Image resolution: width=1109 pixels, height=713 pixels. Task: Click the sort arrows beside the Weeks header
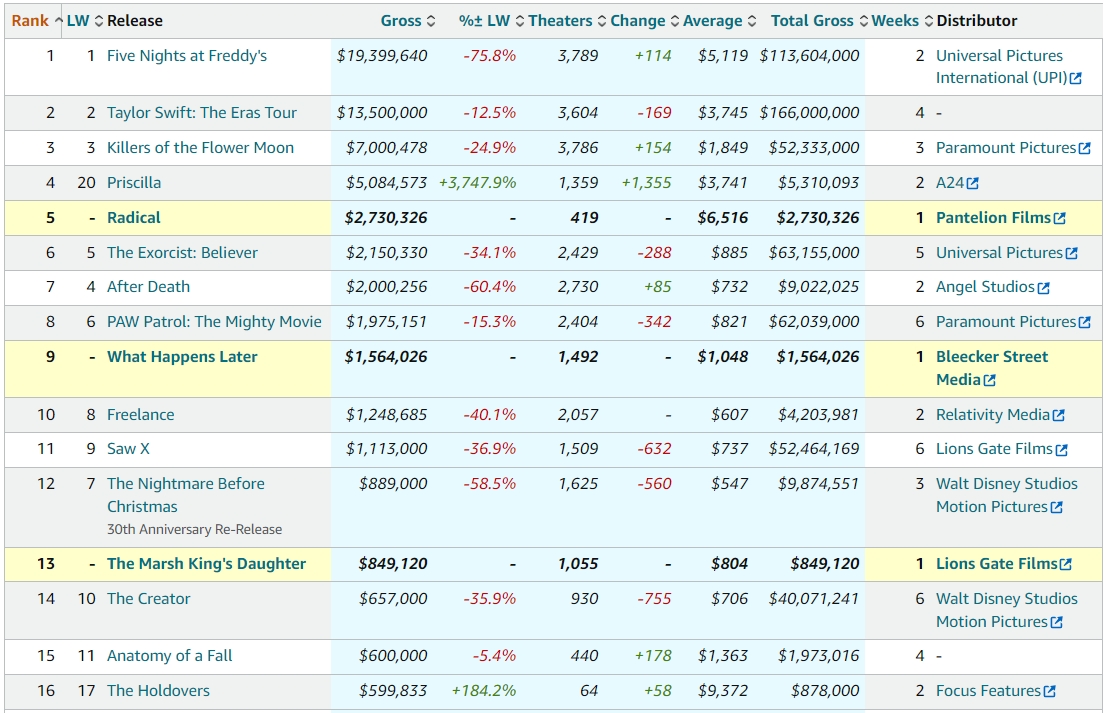pos(929,21)
